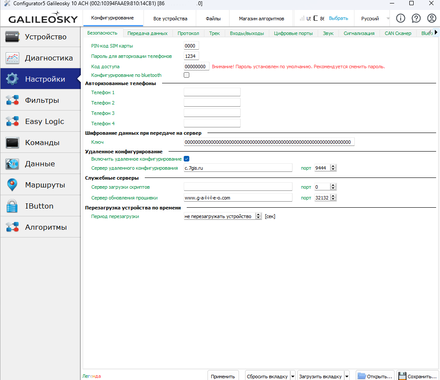Click the floppy icon on Сохранить button
This screenshot has width=440, height=380.
402,376
